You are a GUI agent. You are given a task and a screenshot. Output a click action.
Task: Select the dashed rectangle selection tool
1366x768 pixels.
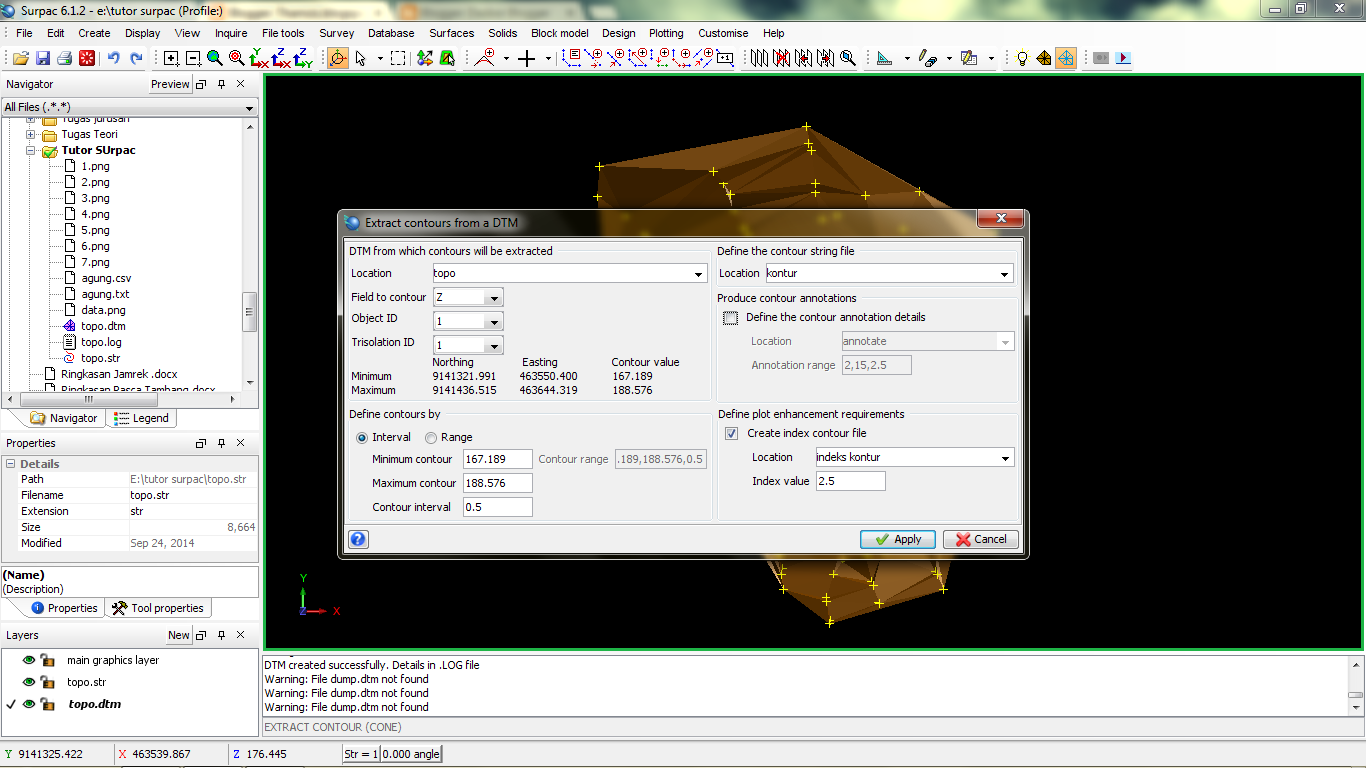pyautogui.click(x=398, y=58)
